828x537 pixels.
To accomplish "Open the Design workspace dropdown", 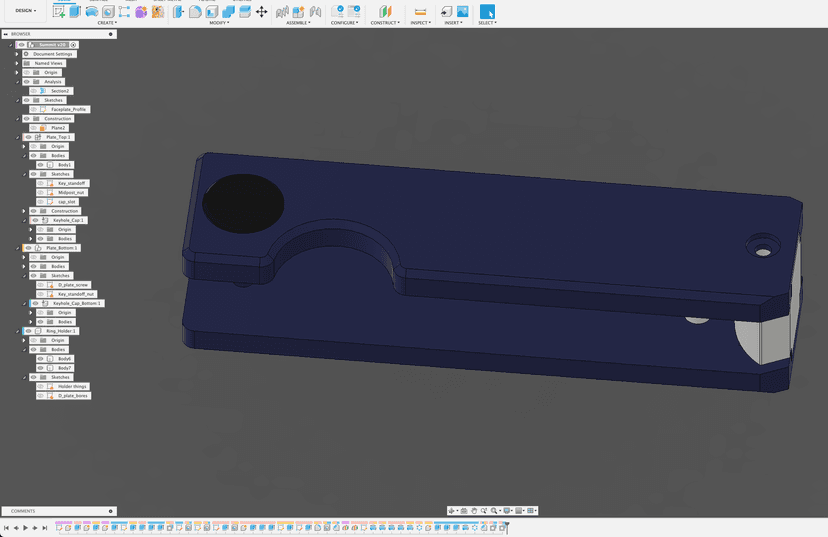I will [x=25, y=11].
